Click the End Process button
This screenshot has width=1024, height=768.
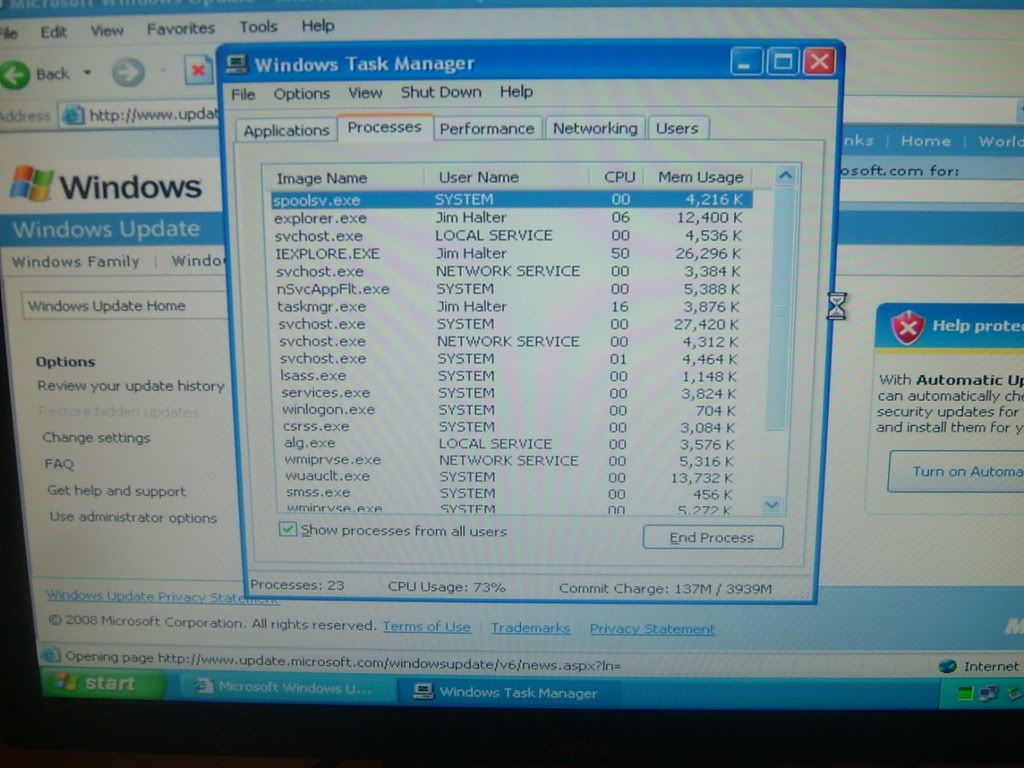pos(712,537)
